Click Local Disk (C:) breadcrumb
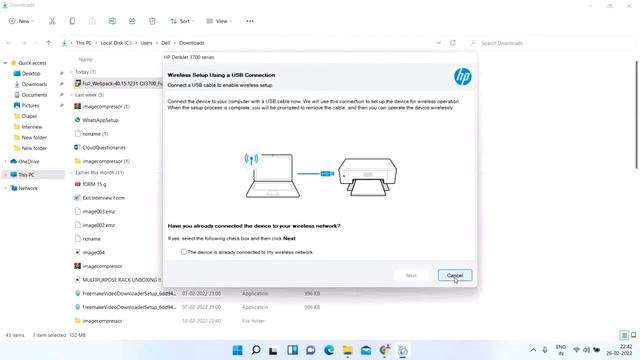Viewport: 640px width, 360px height. tap(116, 42)
